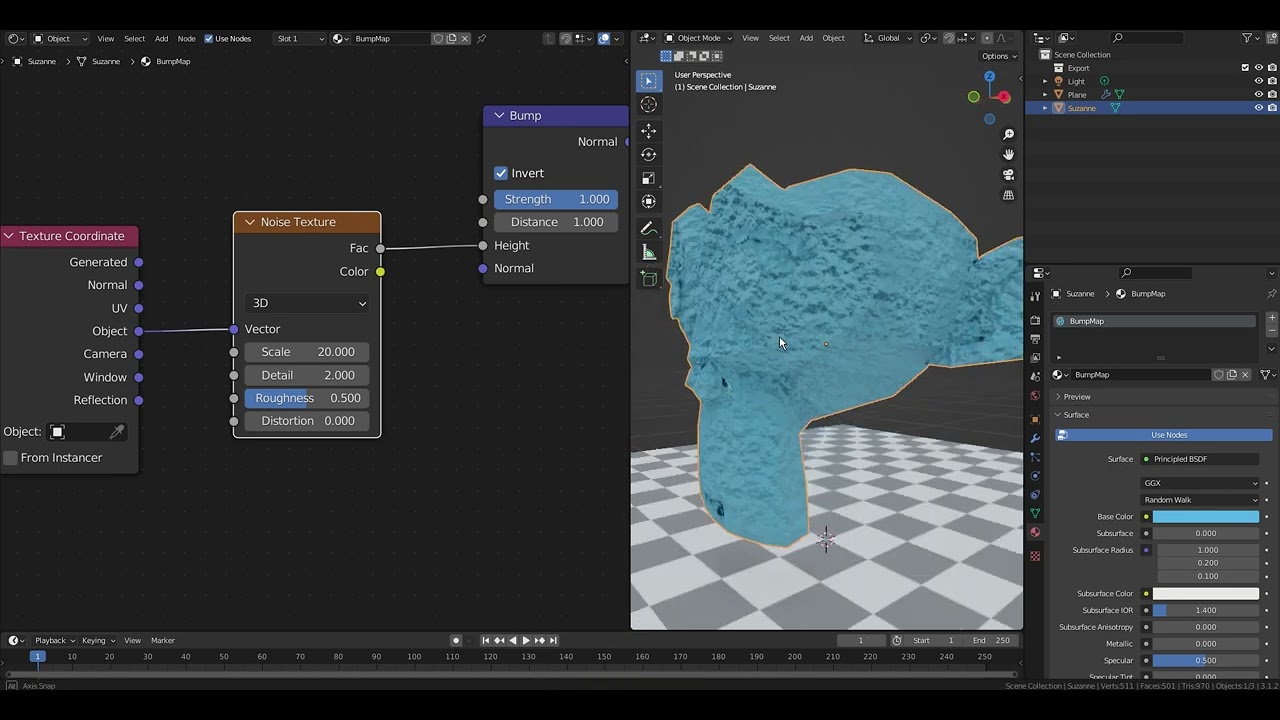Open the Global transform orientation dropdown
The width and height of the screenshot is (1280, 720).
pyautogui.click(x=888, y=38)
